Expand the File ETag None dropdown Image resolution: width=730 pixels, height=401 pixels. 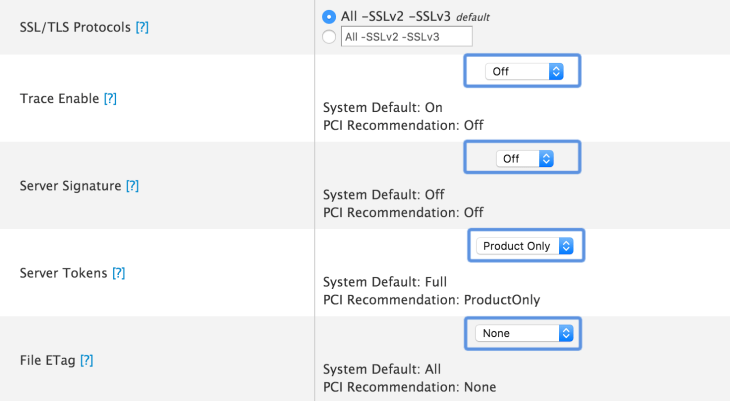point(523,333)
